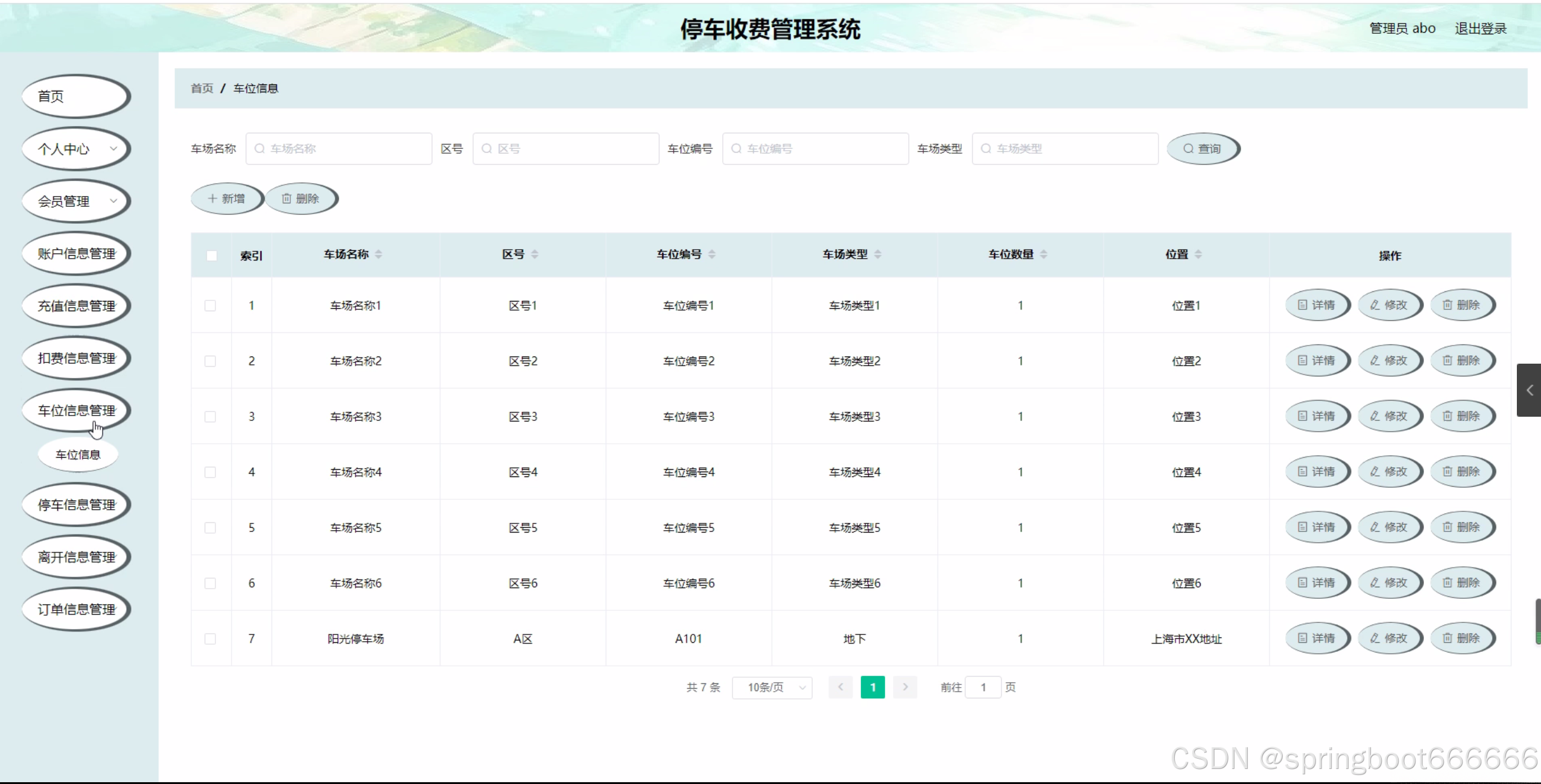Sort by 车位编号 column arrows

coord(712,254)
